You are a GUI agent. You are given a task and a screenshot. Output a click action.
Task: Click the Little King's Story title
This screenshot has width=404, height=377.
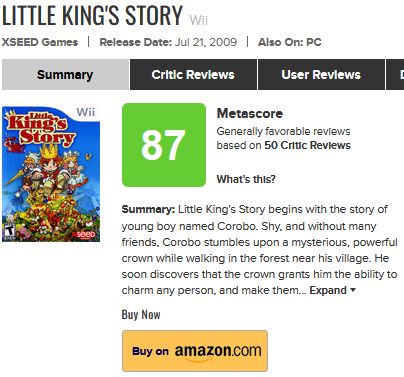92,15
